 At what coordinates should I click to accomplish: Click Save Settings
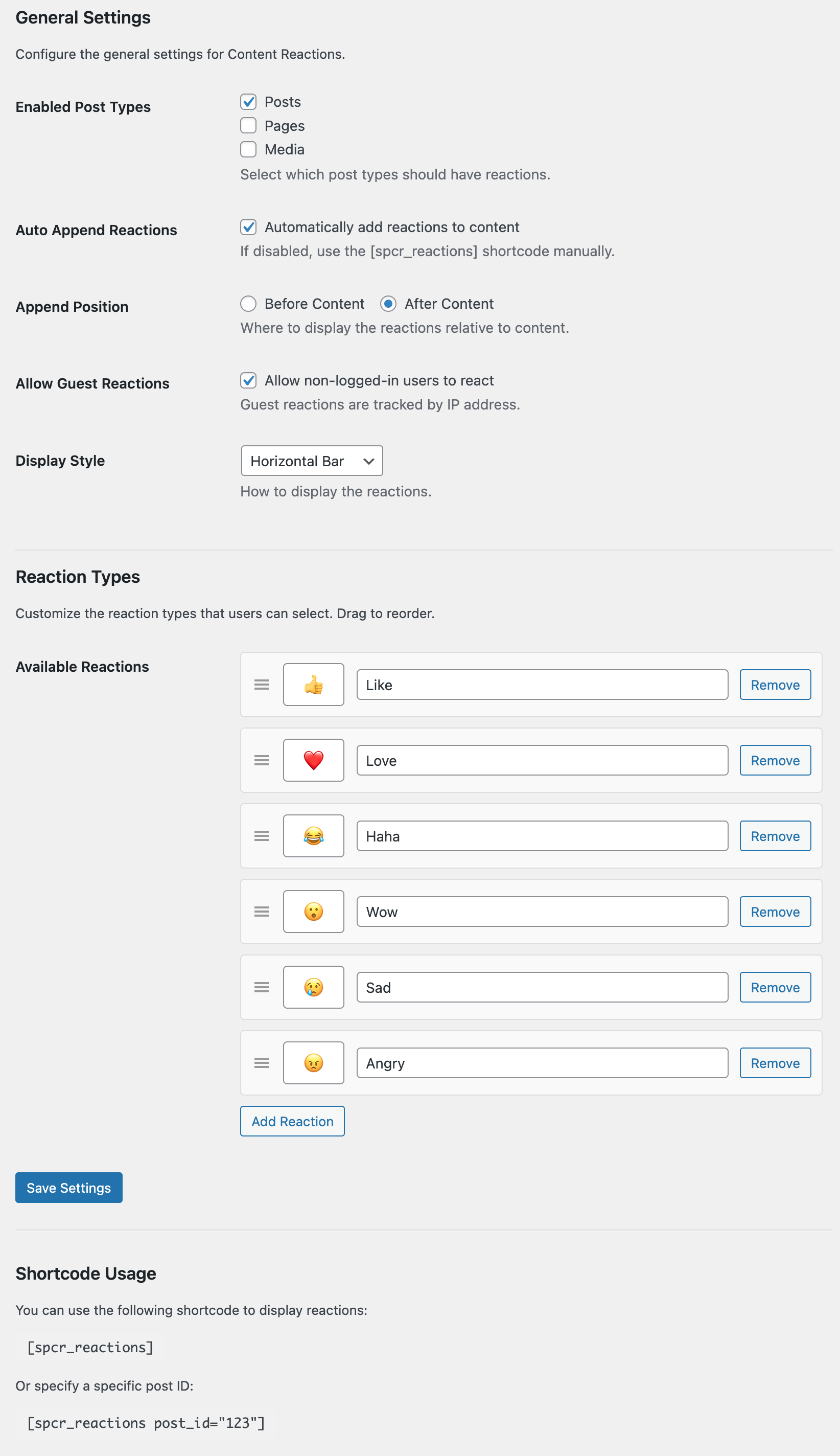(68, 1187)
